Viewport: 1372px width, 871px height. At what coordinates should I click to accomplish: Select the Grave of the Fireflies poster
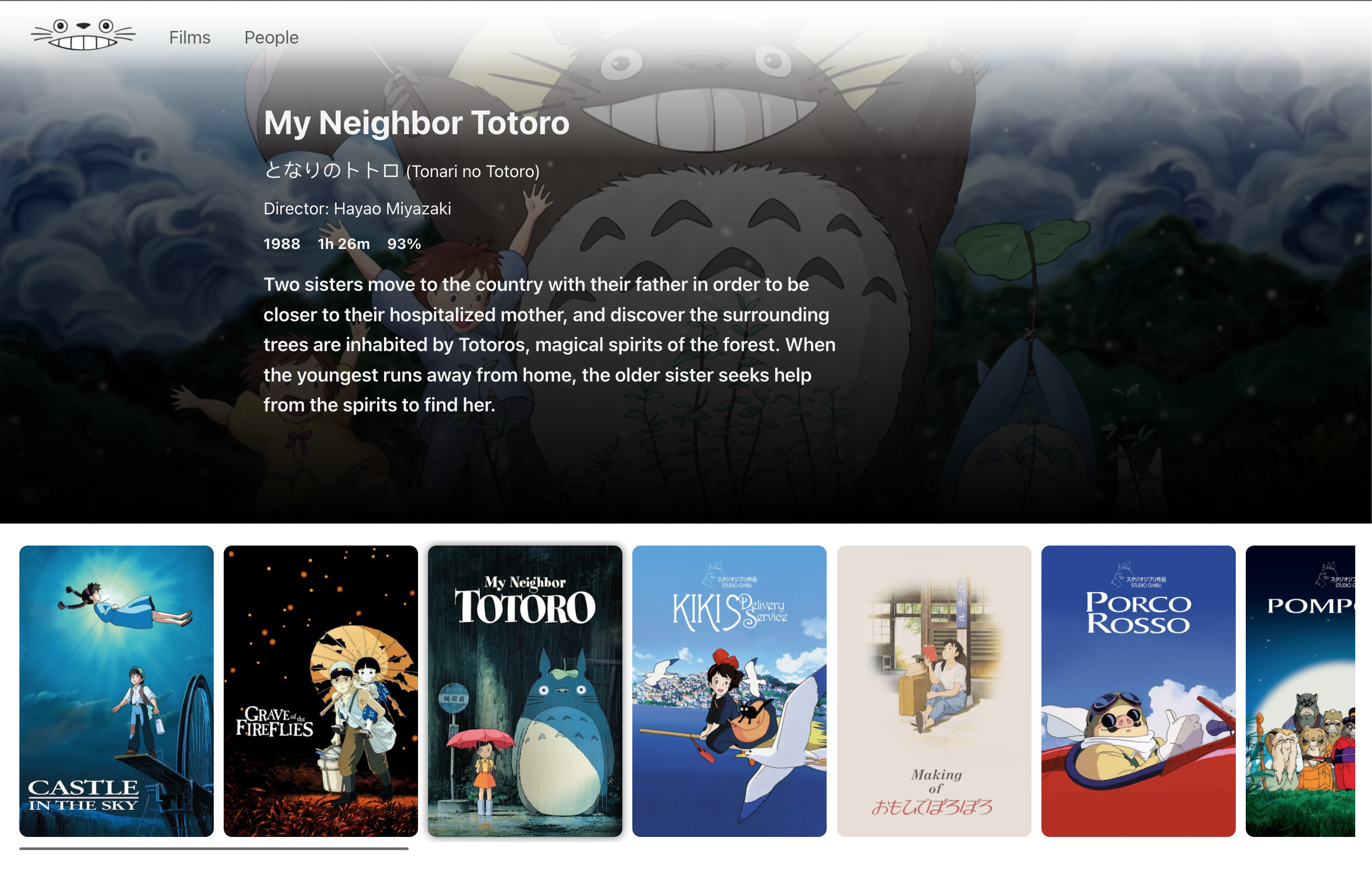pos(321,691)
